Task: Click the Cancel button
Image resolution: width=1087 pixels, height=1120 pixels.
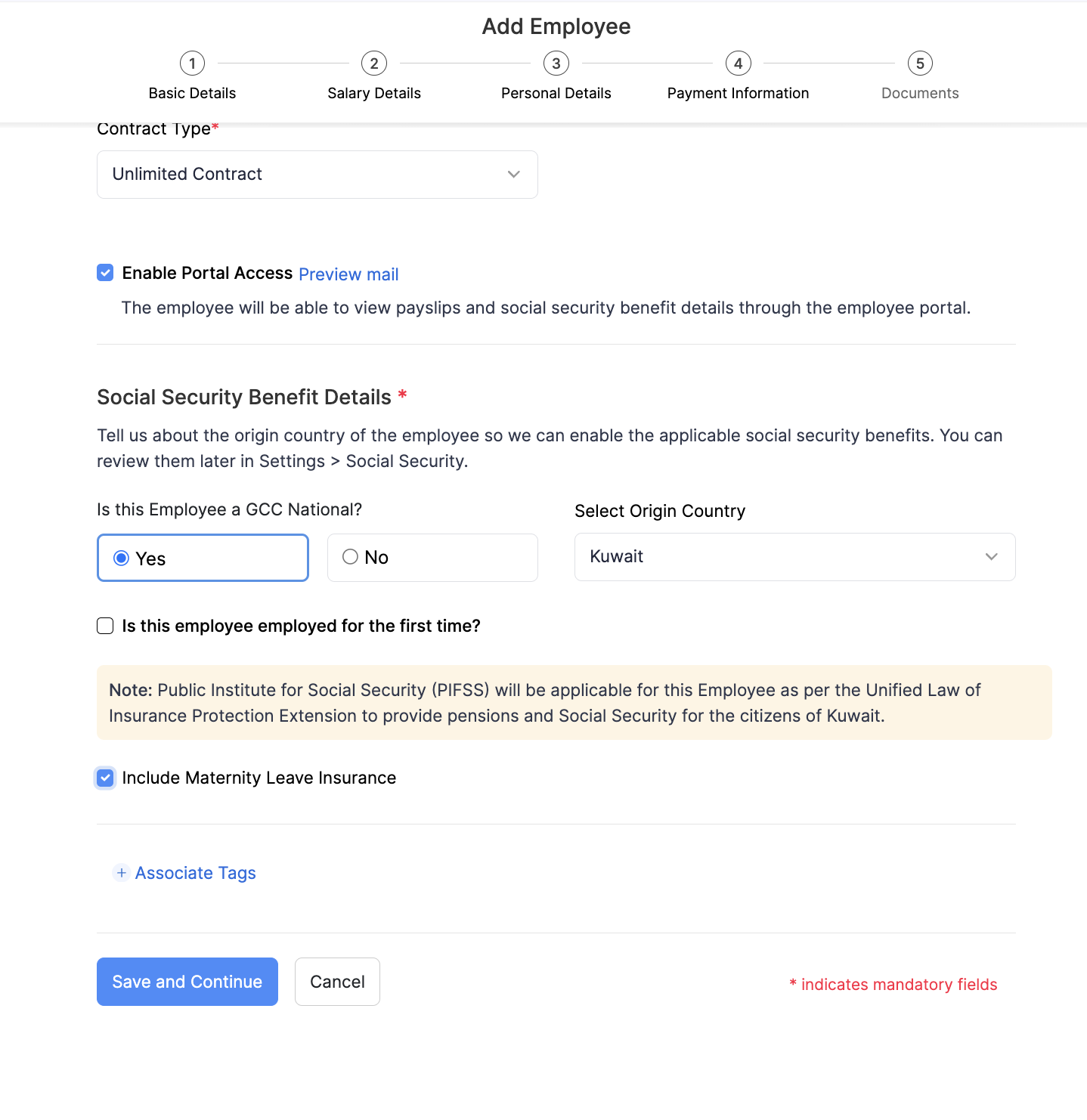Action: pos(337,982)
